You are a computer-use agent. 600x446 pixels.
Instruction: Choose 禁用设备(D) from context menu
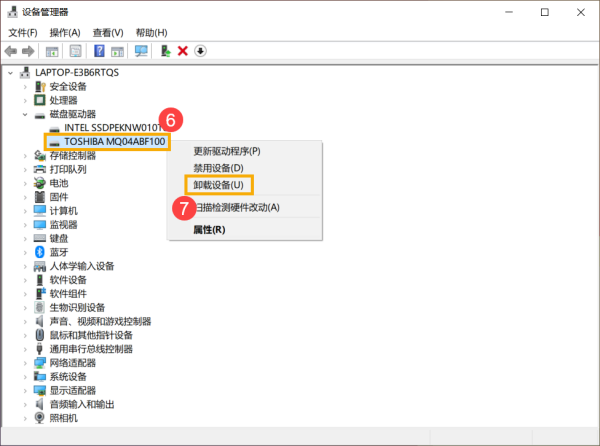(219, 167)
